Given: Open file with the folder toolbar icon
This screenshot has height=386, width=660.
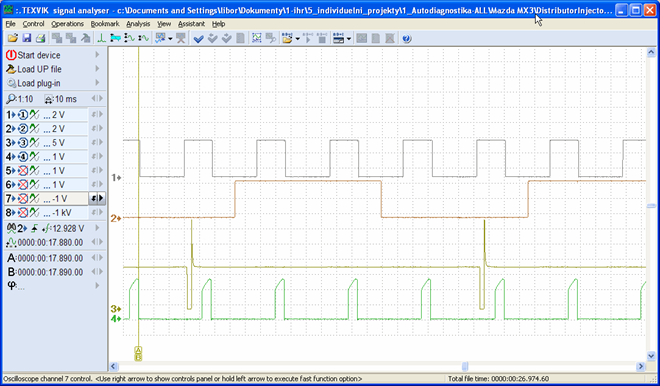Looking at the screenshot, I should pos(13,38).
